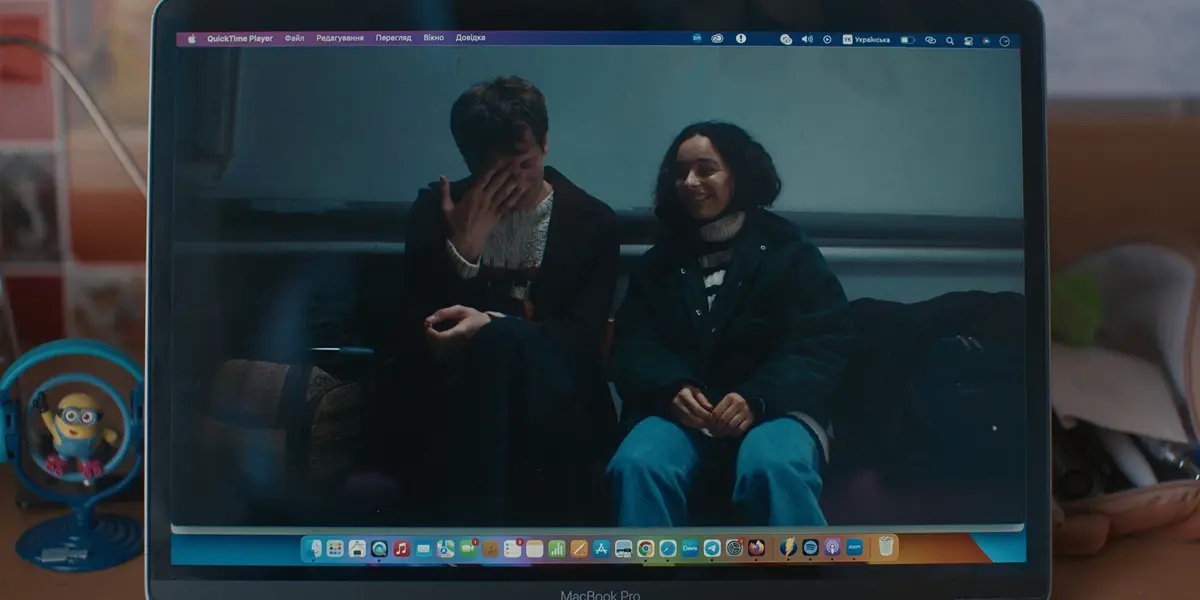Launch QuickTime Player from the Dock
The image size is (1200, 600).
[379, 548]
